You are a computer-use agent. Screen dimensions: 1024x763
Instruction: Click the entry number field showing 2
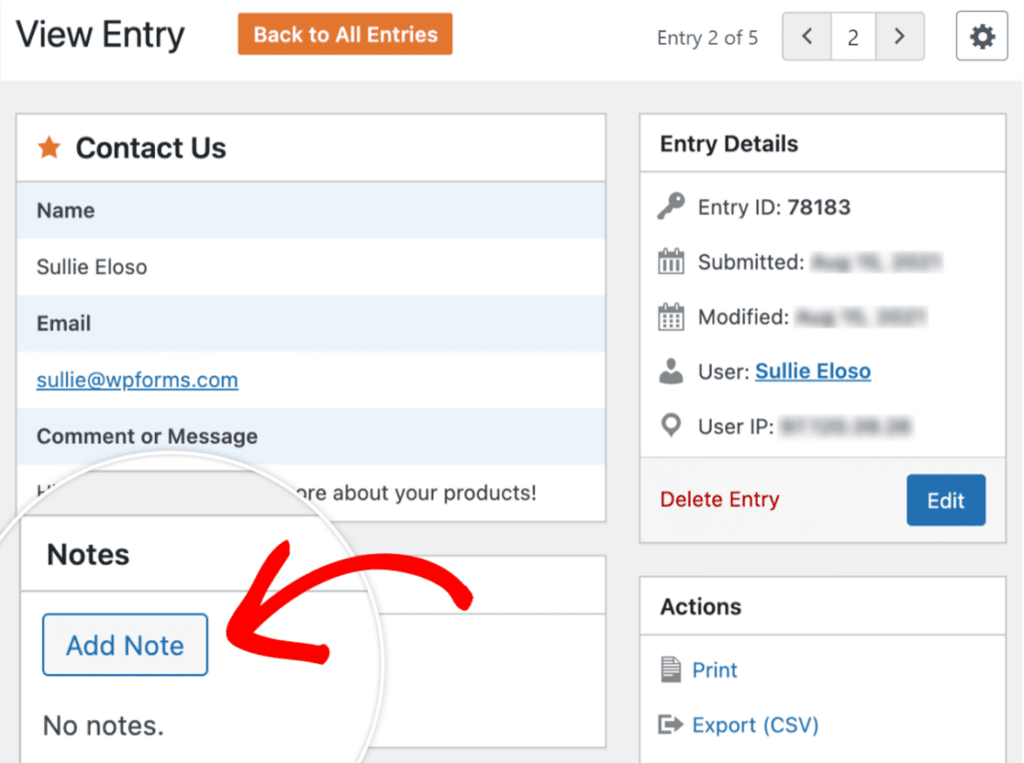point(853,37)
